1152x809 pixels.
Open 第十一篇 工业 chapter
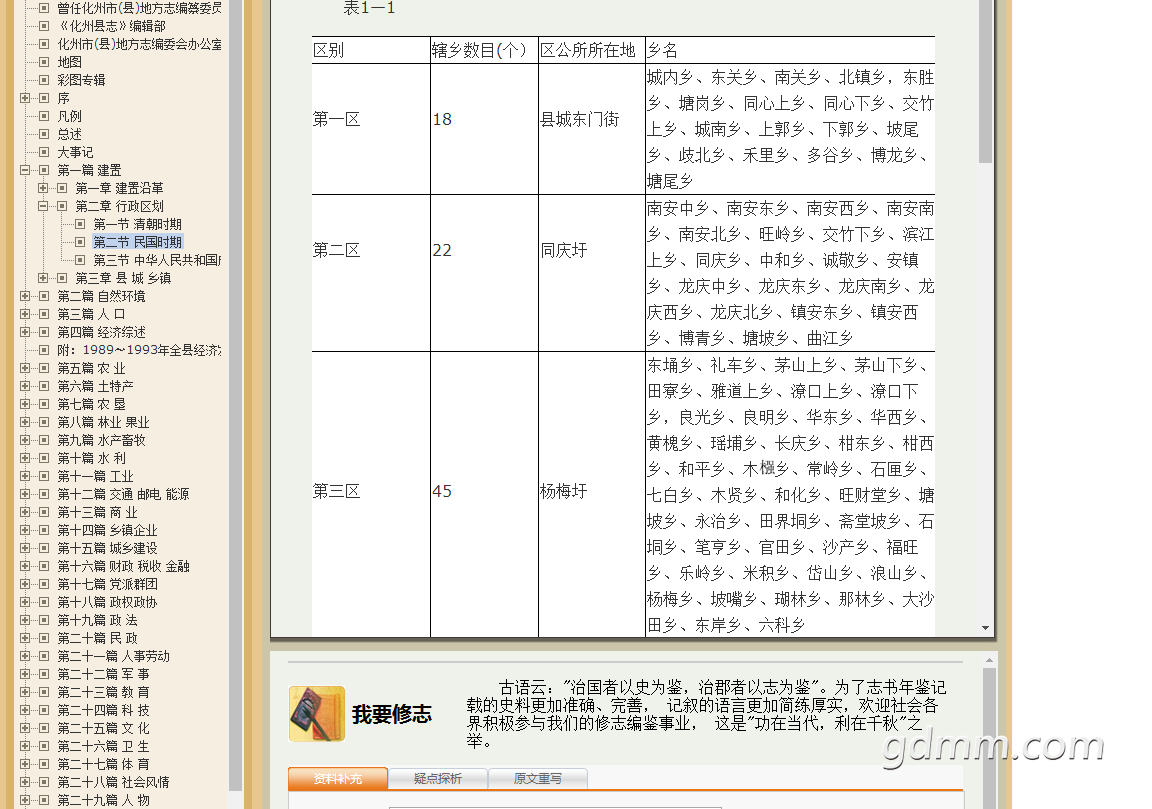(96, 476)
